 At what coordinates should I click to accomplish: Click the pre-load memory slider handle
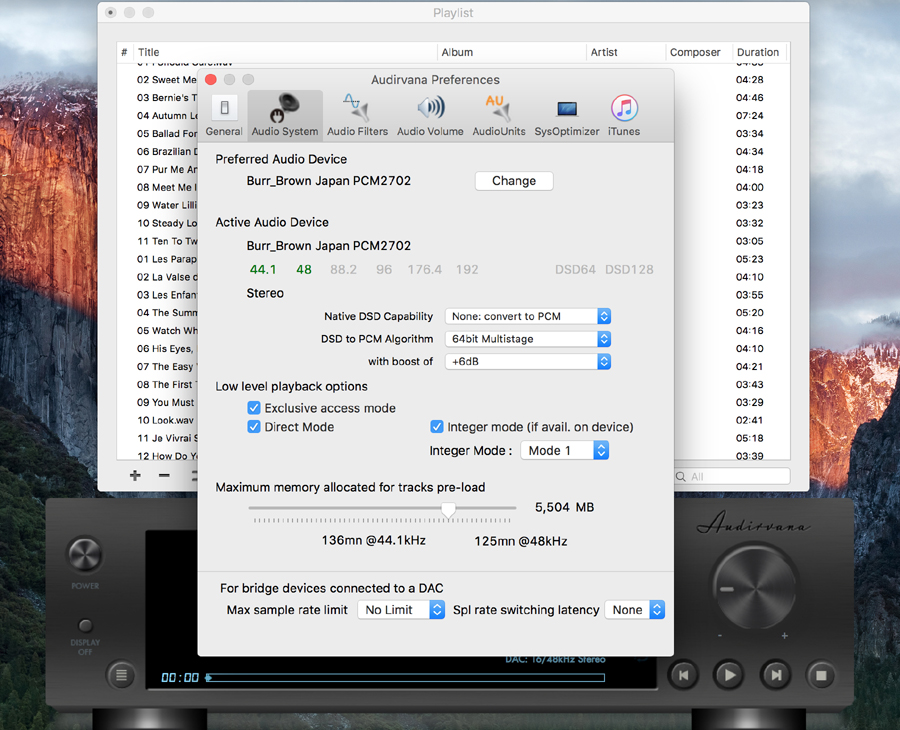tap(448, 509)
